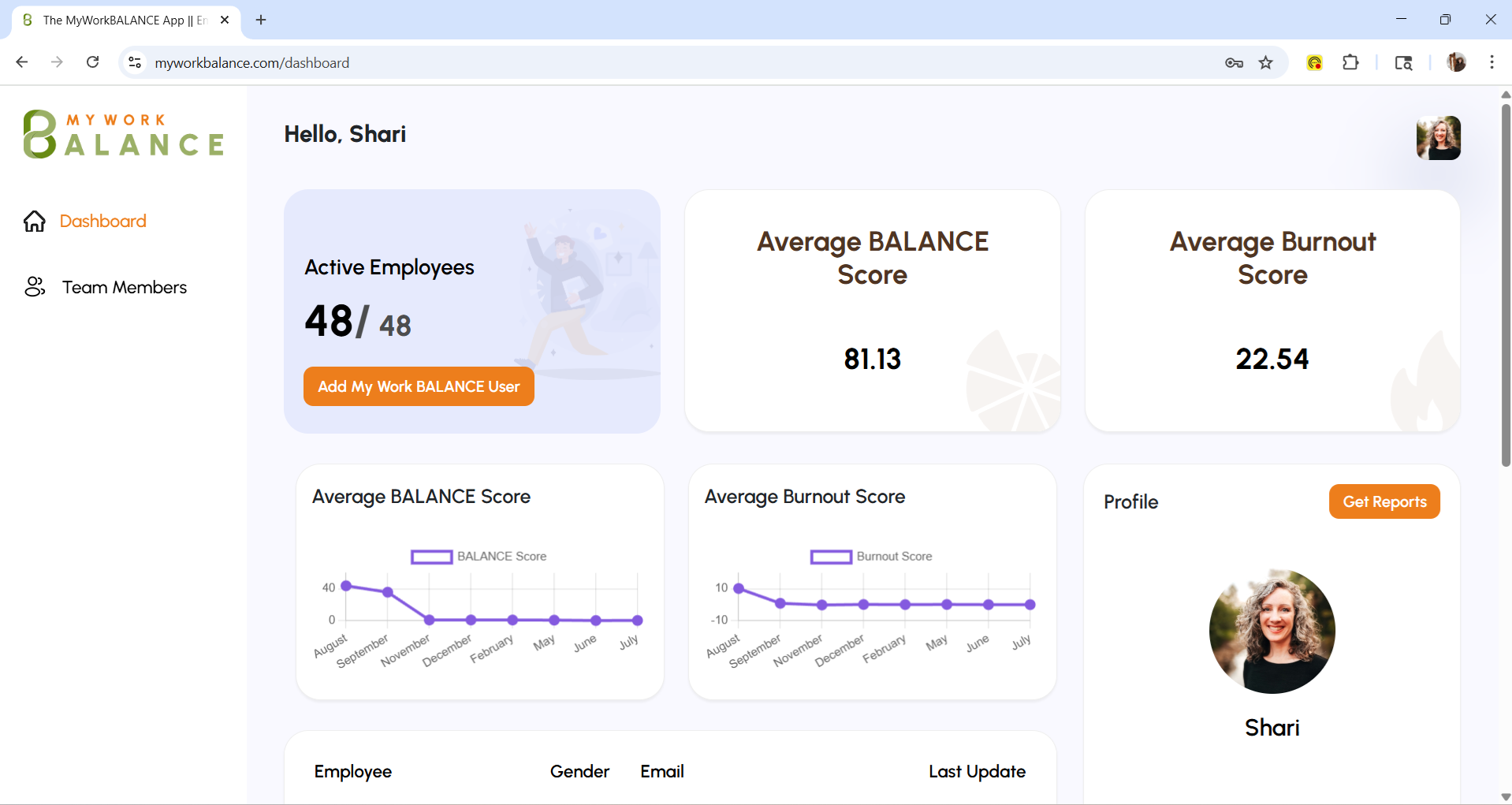
Task: Click Shari's large profile photo
Action: point(1272,631)
